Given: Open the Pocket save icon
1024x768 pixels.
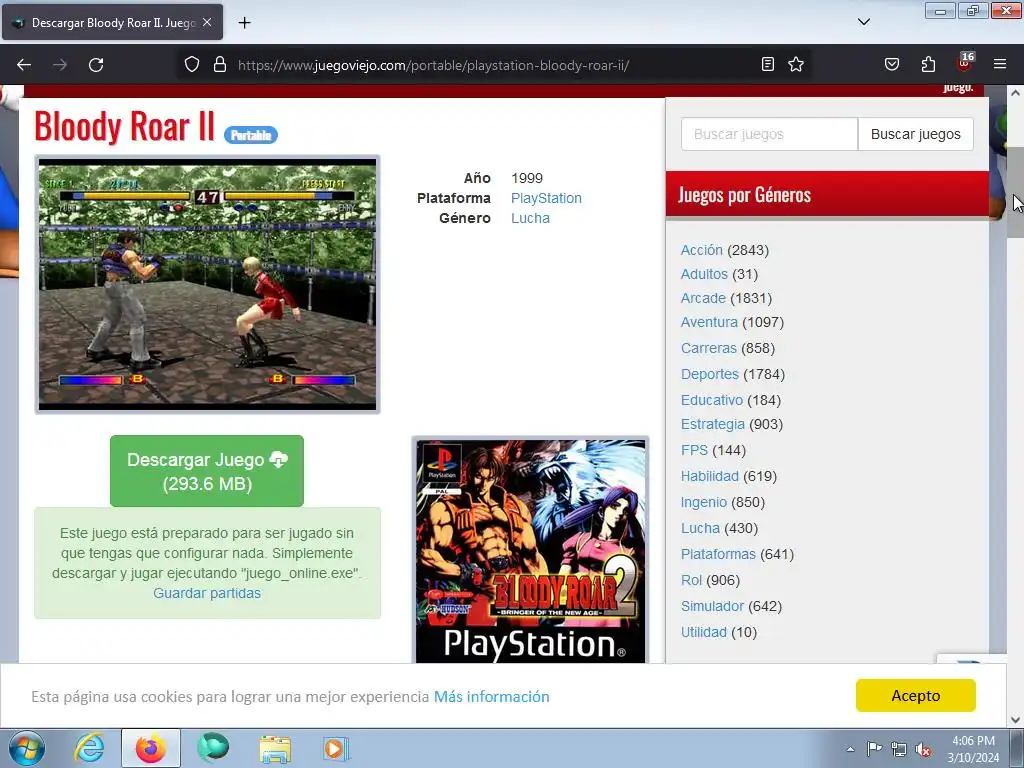Looking at the screenshot, I should pyautogui.click(x=891, y=64).
